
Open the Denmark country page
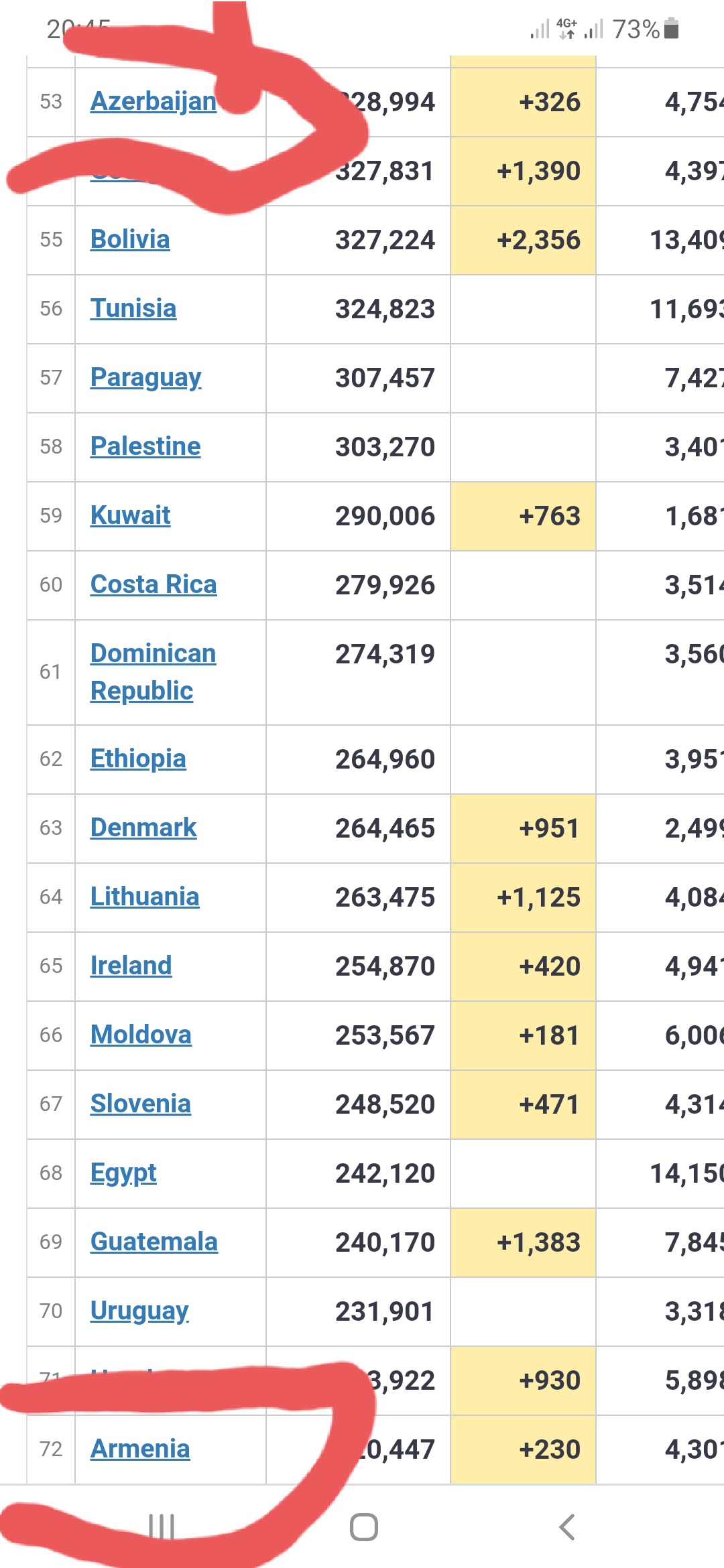(x=143, y=828)
